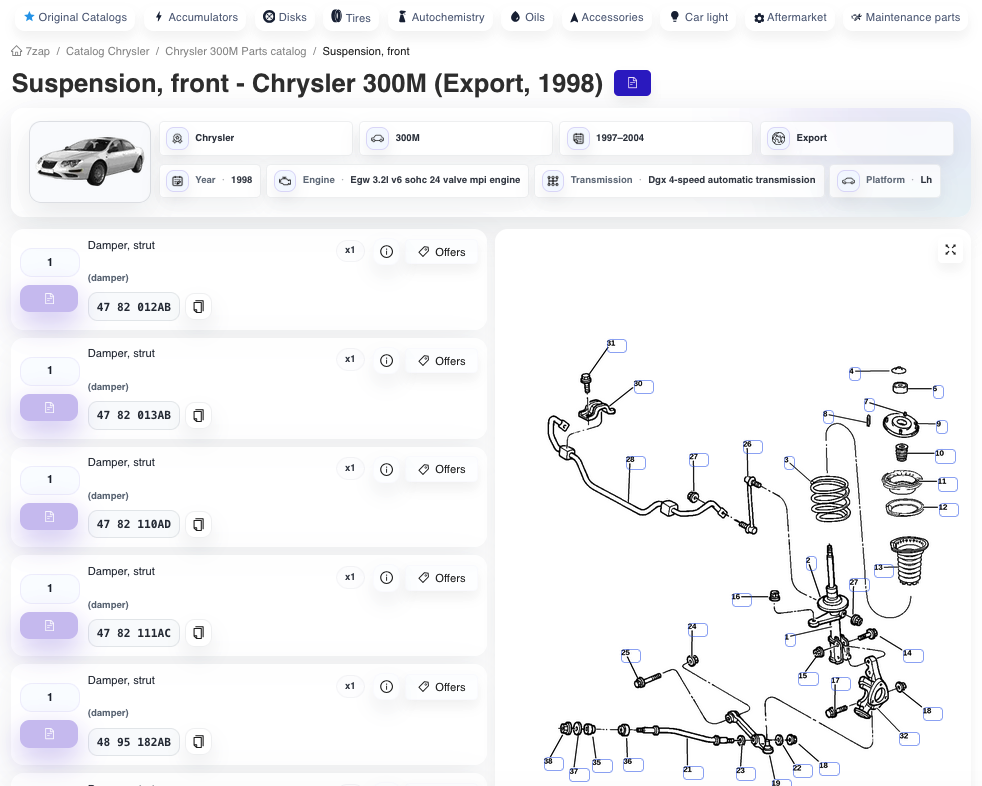The image size is (982, 786).
Task: Select diagram callout 28
Action: (x=636, y=463)
